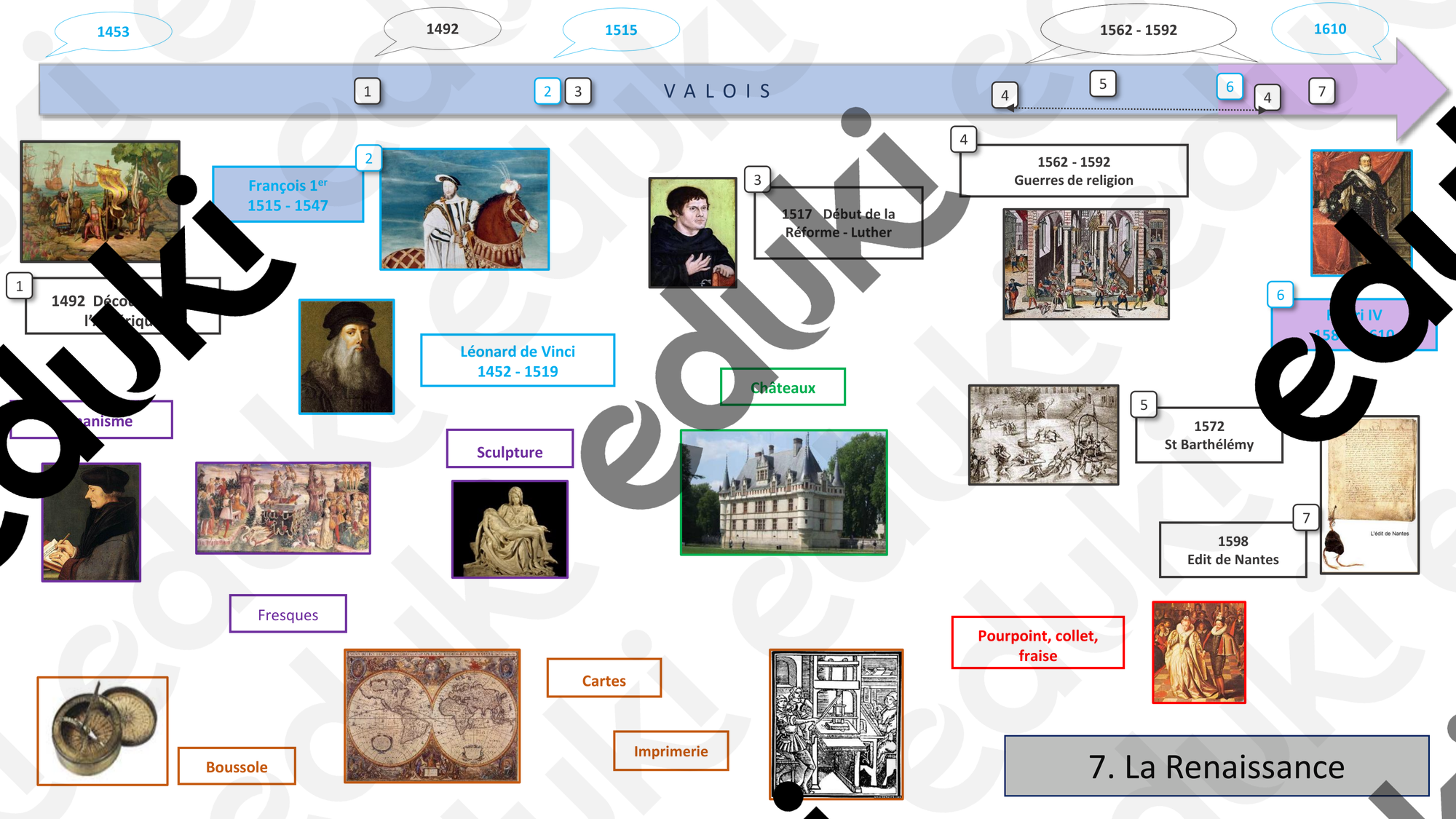The width and height of the screenshot is (1456, 819).
Task: Select the 1492 Découverte text box
Action: [123, 306]
